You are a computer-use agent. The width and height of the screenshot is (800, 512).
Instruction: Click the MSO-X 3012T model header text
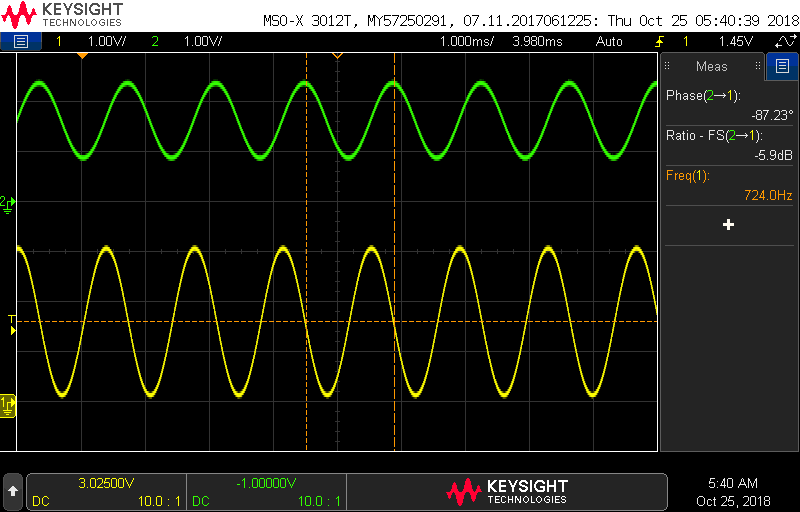click(310, 21)
